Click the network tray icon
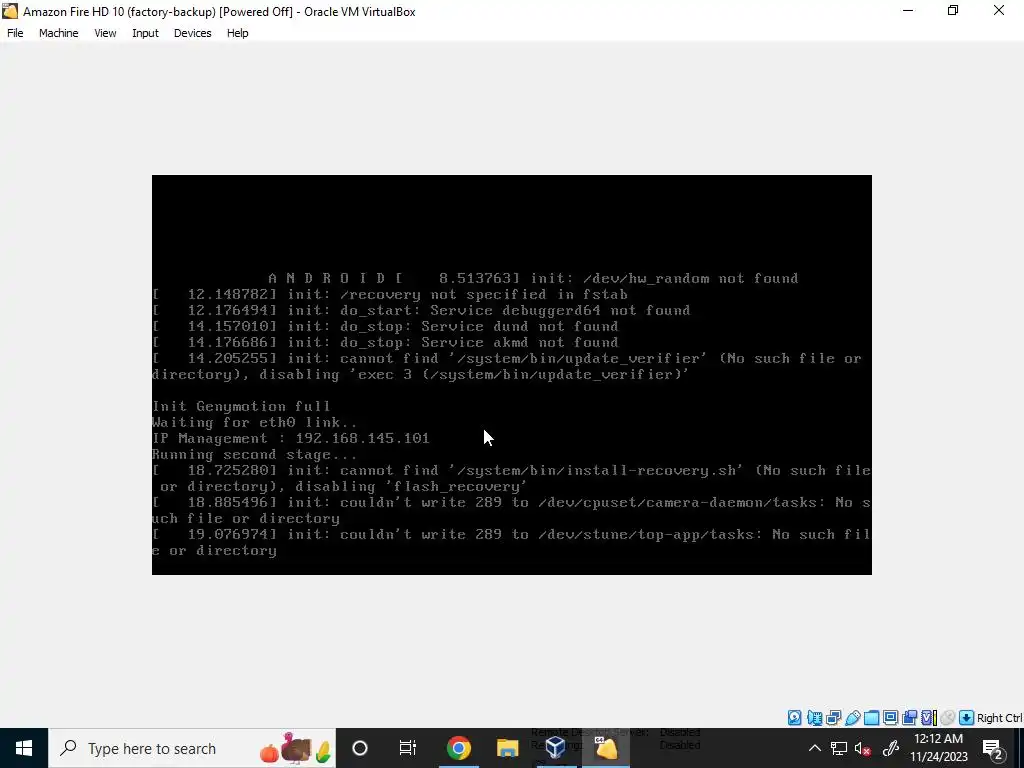The height and width of the screenshot is (768, 1024). [839, 748]
